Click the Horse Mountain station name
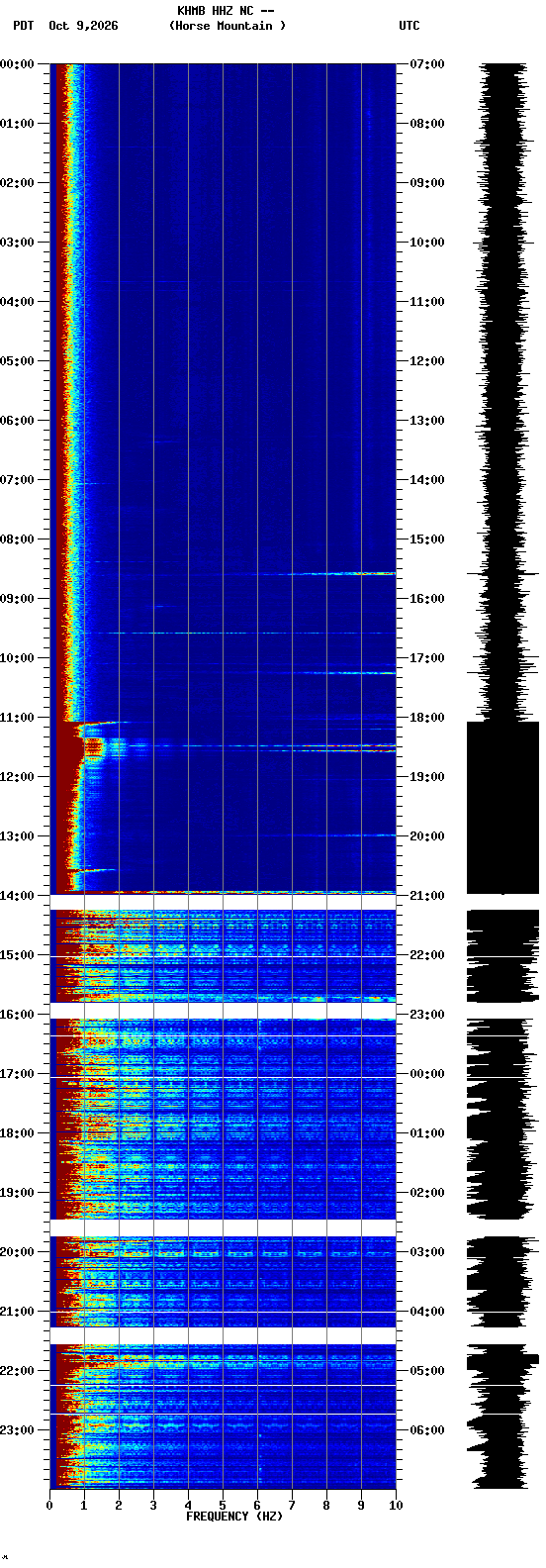 227,26
